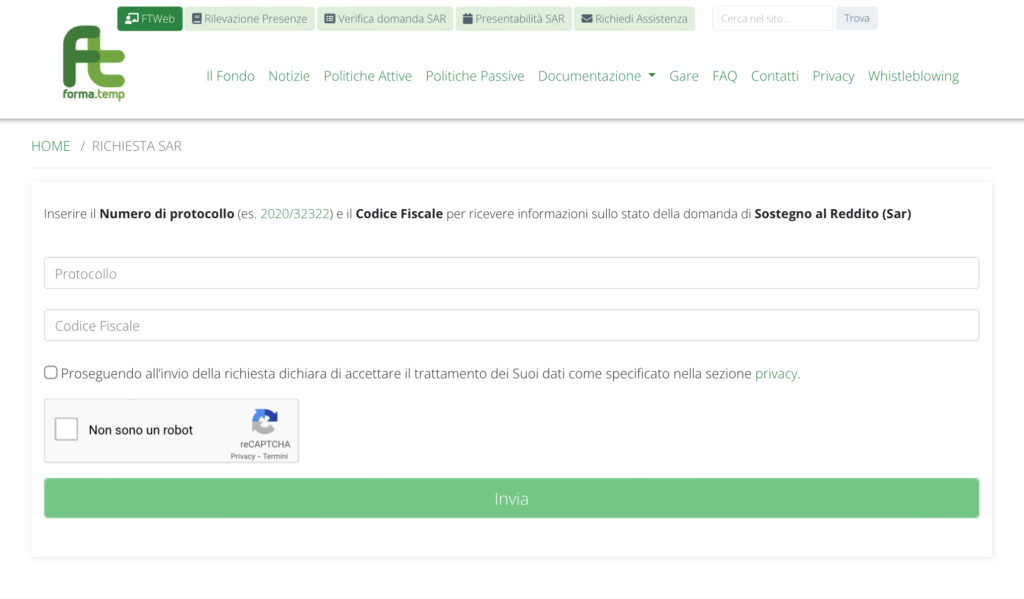The width and height of the screenshot is (1024, 599).
Task: Open the Privacy menu item
Action: pos(833,76)
